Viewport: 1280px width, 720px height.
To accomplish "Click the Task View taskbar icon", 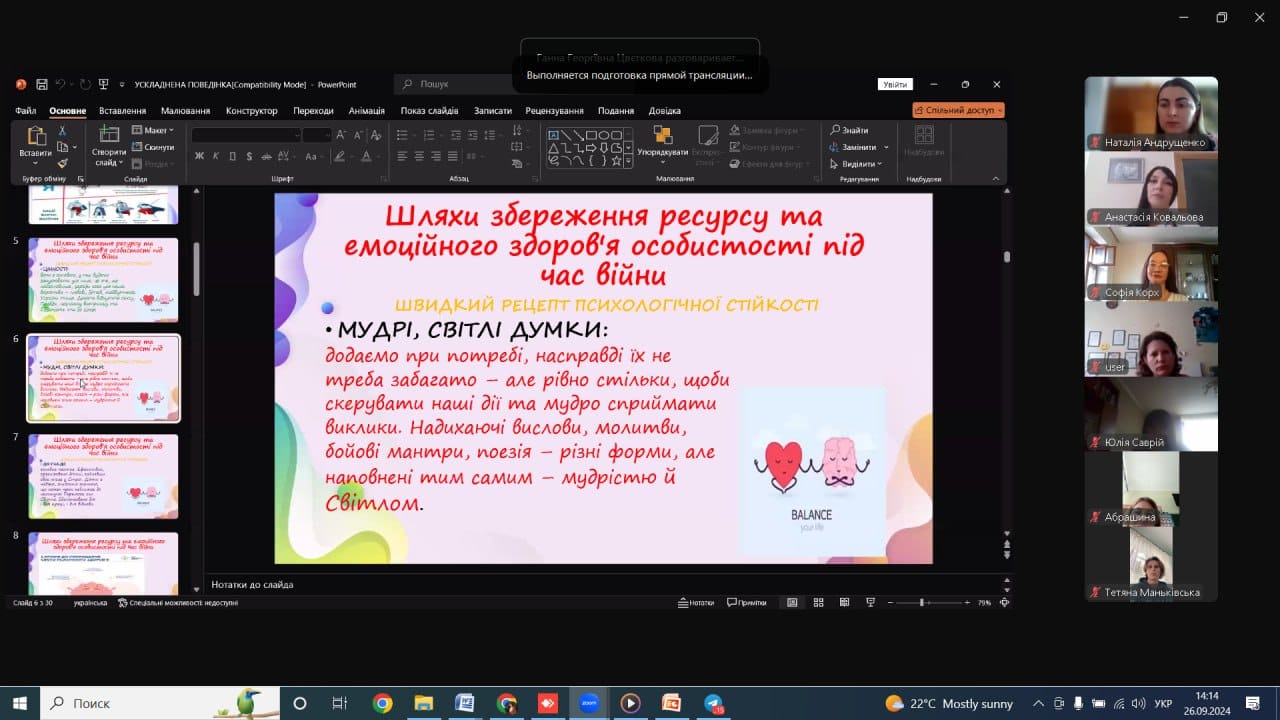I will (340, 703).
